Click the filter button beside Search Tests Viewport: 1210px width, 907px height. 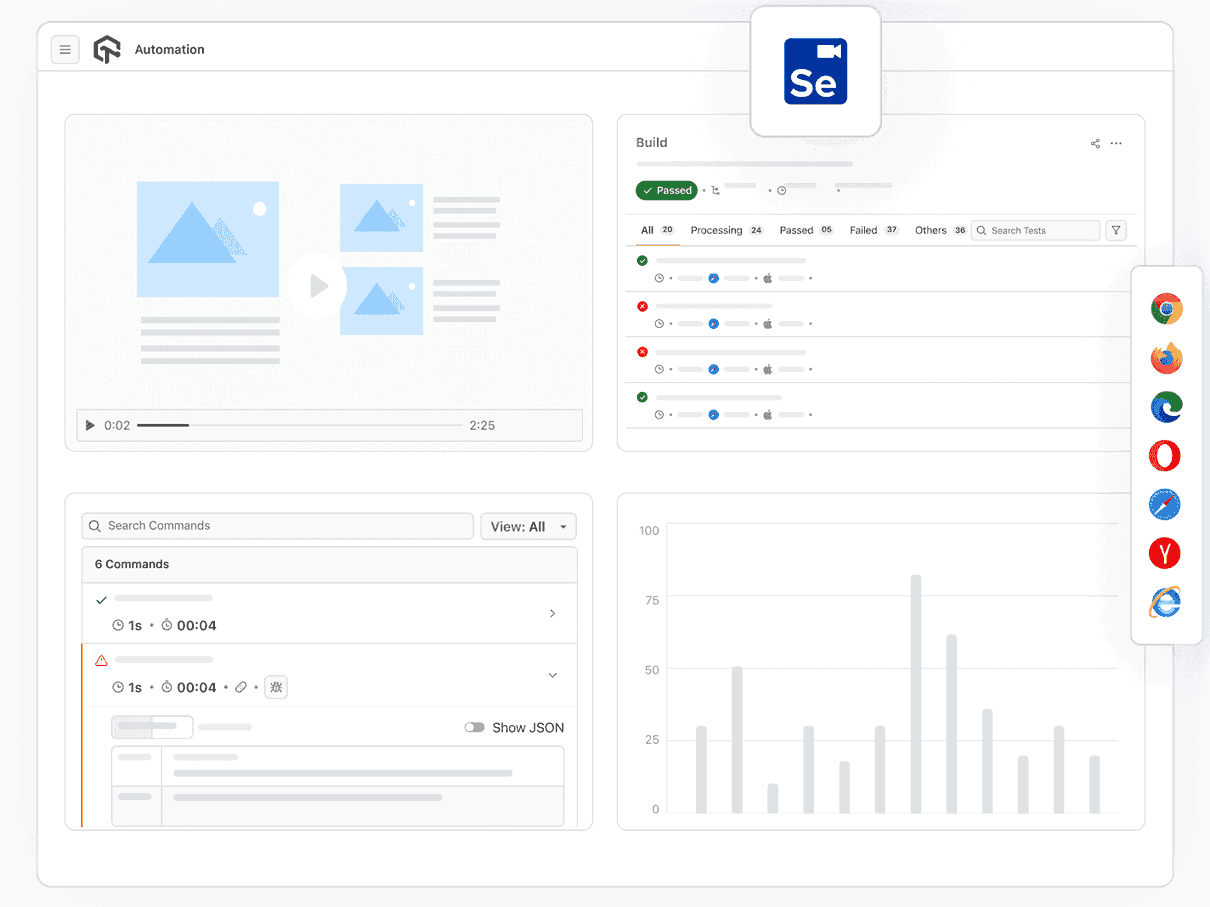click(x=1117, y=231)
